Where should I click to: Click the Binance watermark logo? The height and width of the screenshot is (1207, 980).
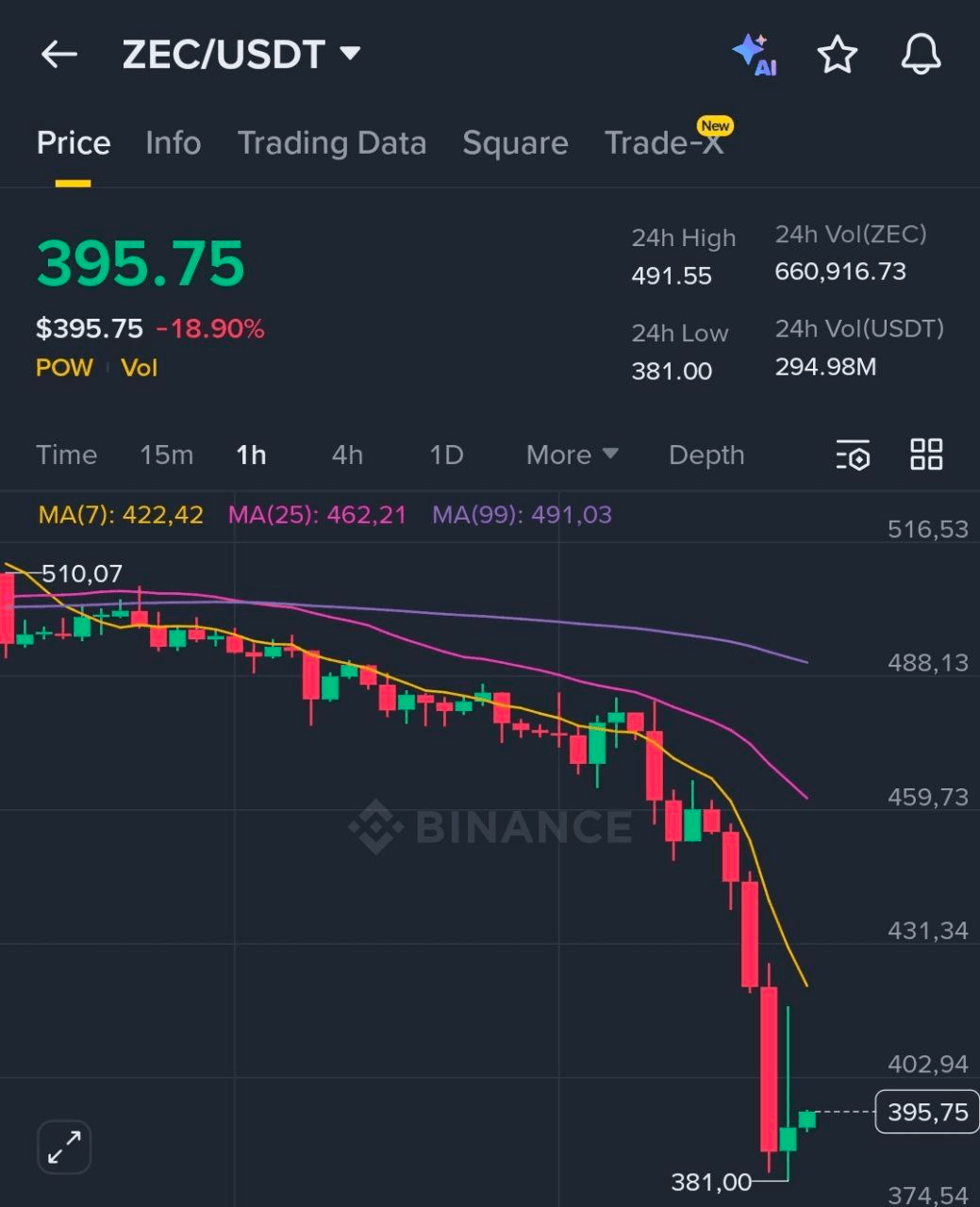point(490,826)
